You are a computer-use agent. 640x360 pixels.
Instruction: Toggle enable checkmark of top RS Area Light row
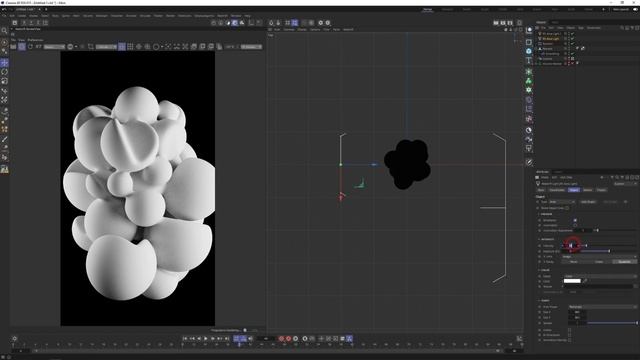[x=572, y=33]
